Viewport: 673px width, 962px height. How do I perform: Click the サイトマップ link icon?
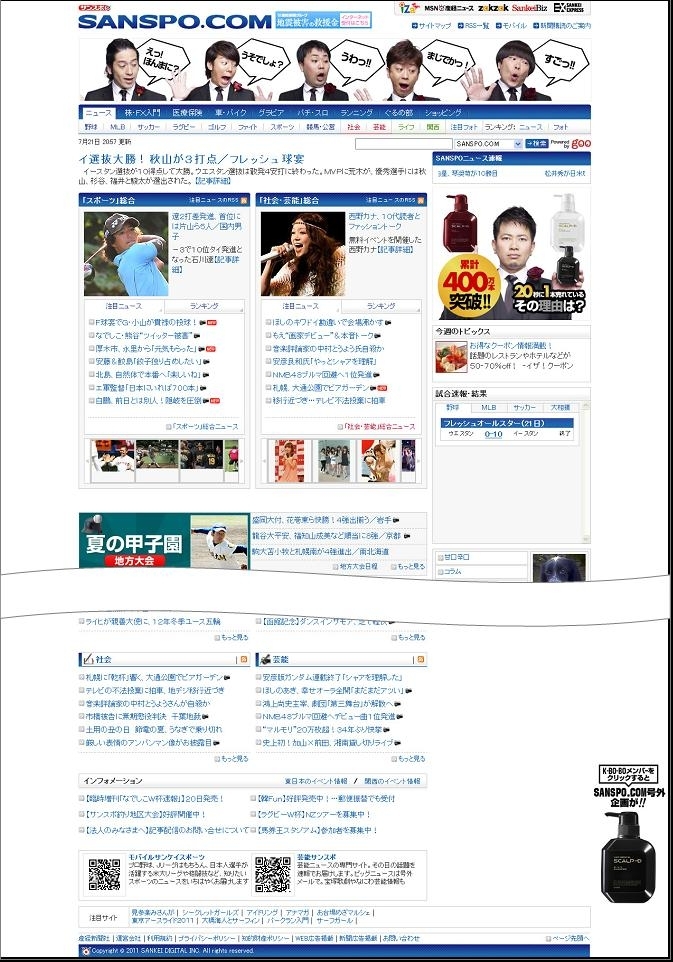(x=415, y=26)
